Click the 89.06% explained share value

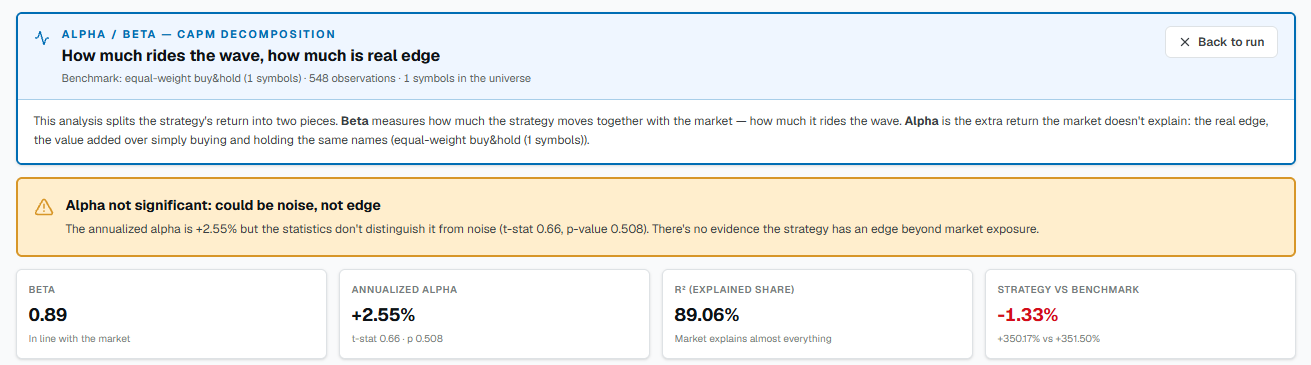(x=709, y=315)
